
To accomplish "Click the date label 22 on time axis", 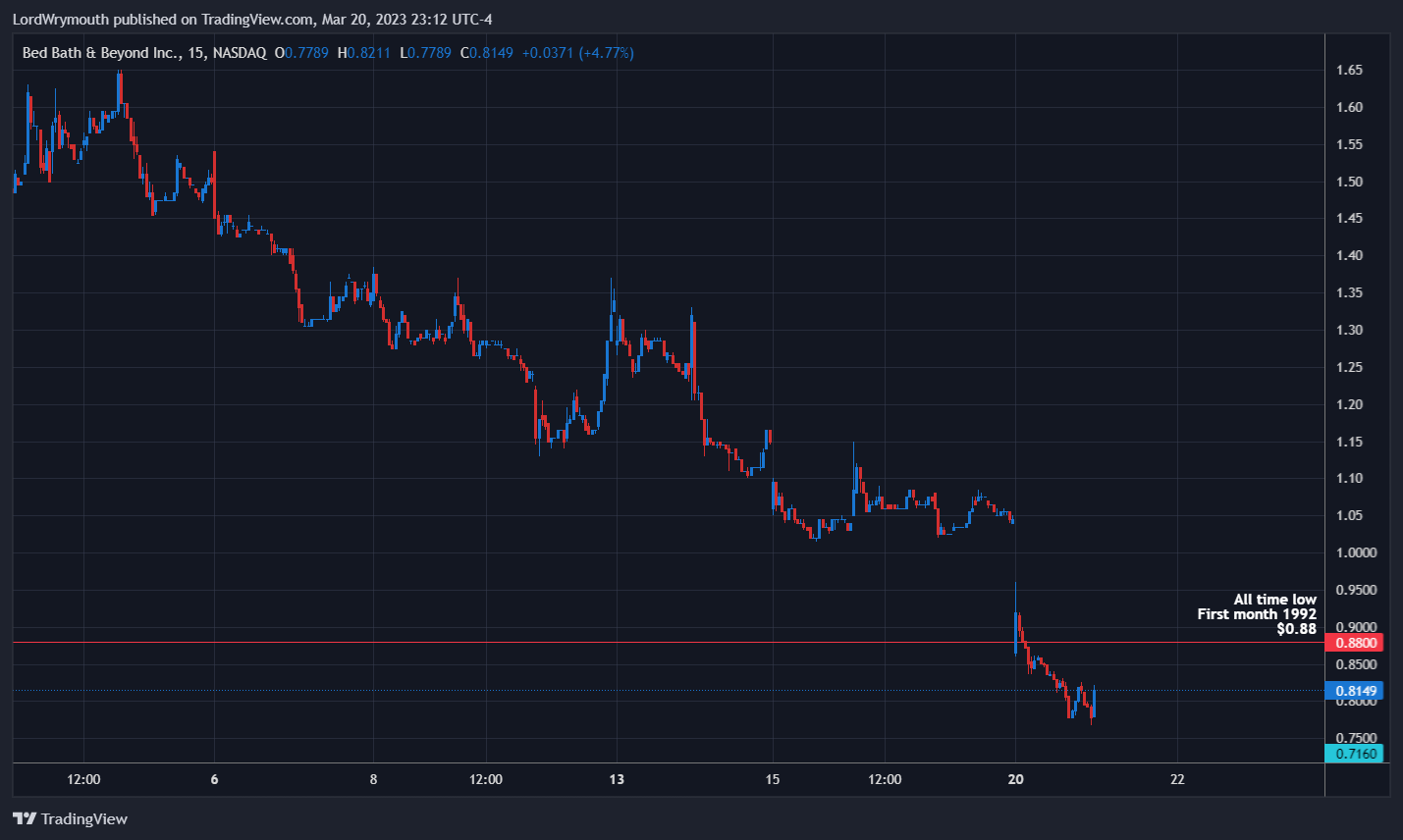I will pyautogui.click(x=1177, y=779).
